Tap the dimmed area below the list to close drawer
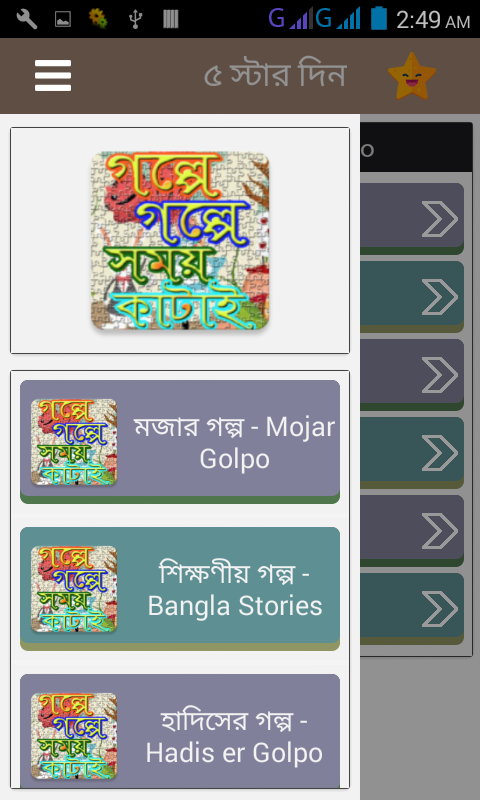 pos(420,727)
